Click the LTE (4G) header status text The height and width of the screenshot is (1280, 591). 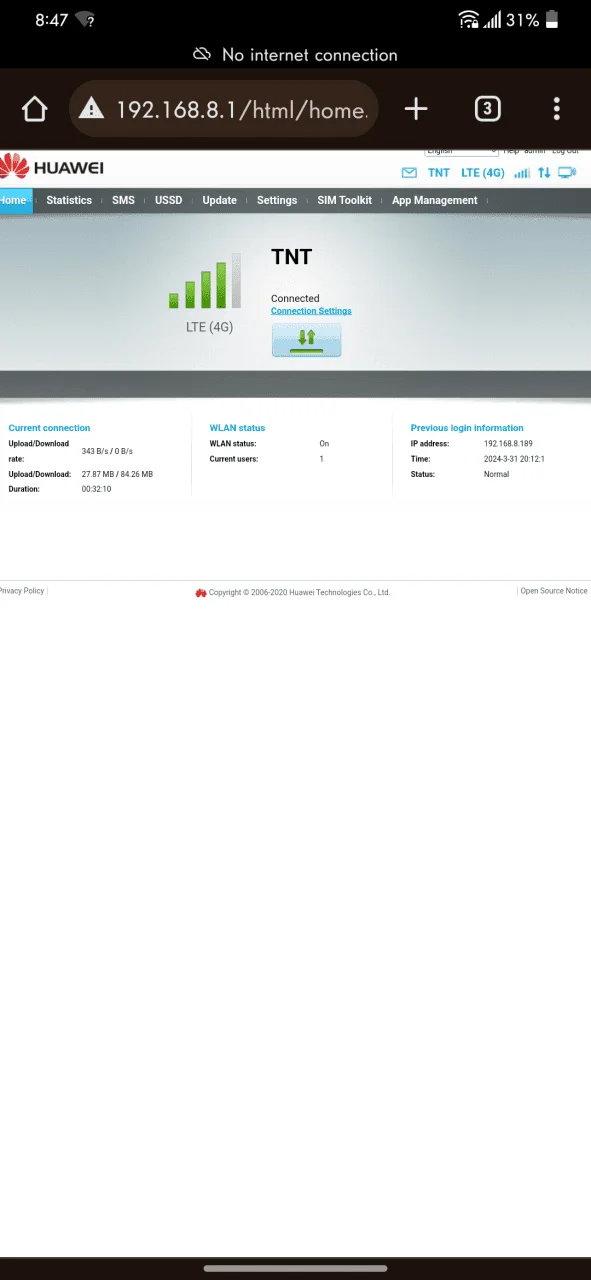click(x=483, y=173)
